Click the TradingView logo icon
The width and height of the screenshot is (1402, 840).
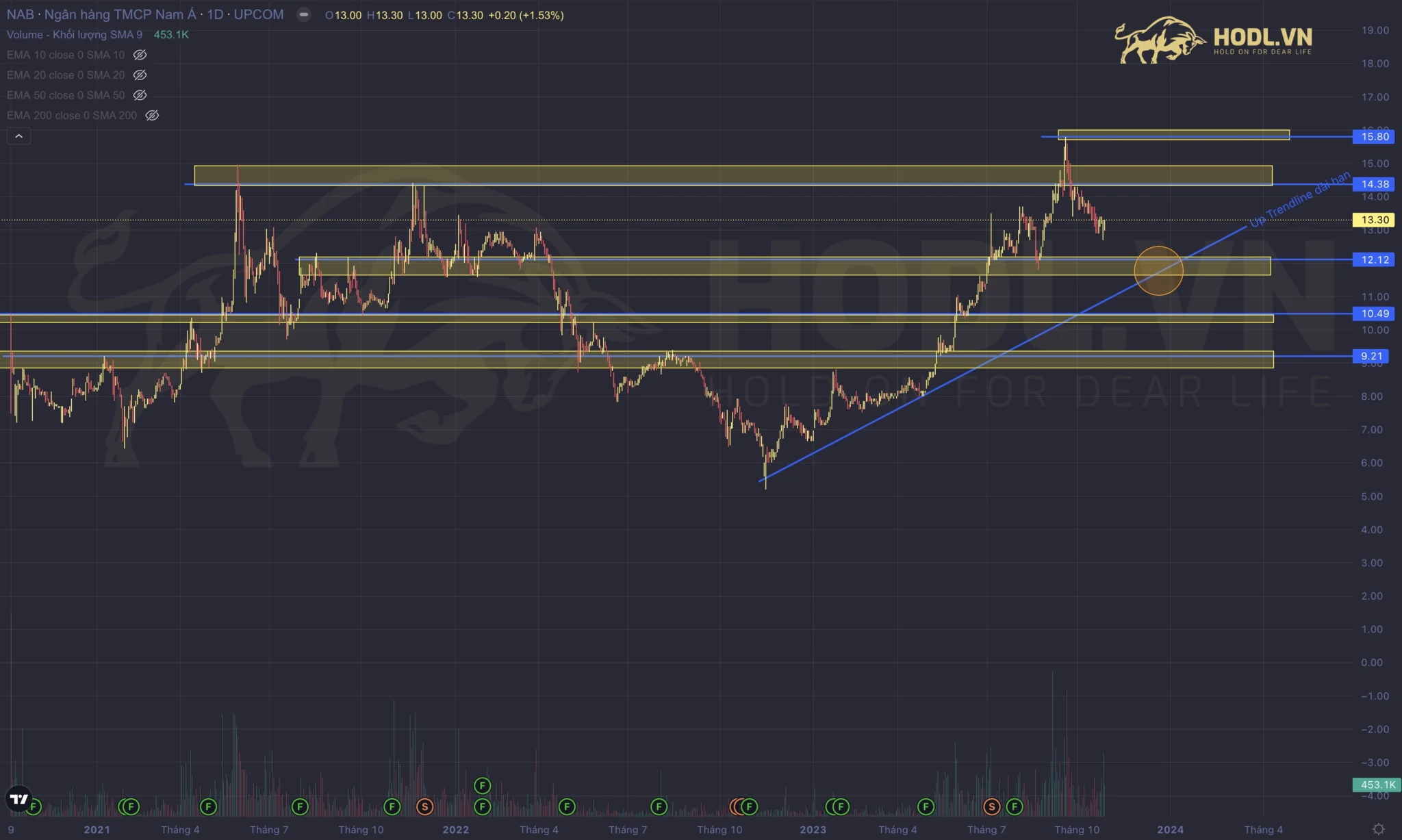click(x=18, y=799)
